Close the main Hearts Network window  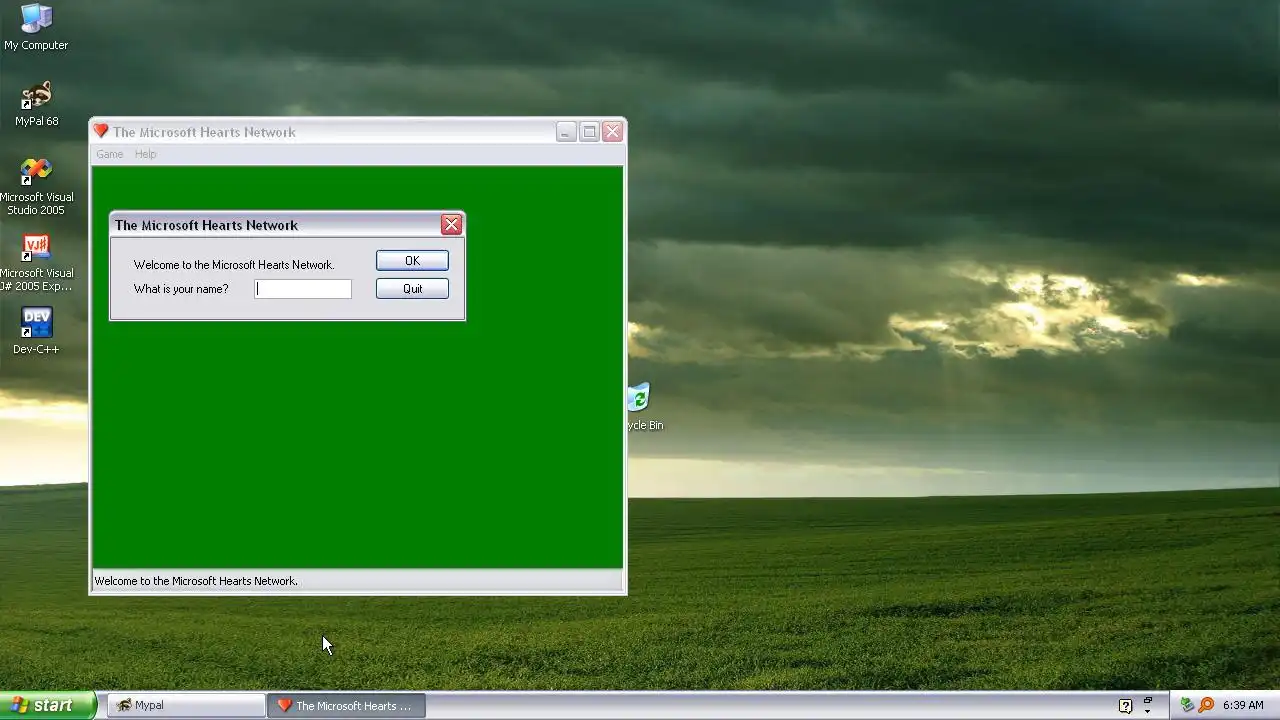pos(613,132)
